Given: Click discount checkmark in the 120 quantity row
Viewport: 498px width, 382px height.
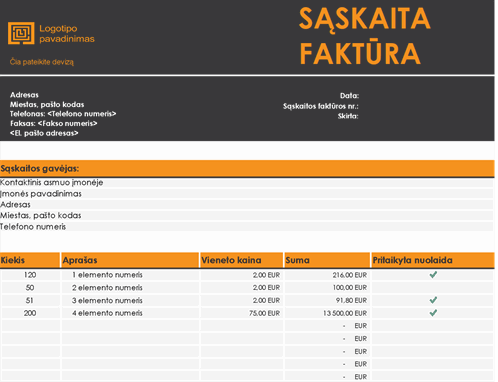Looking at the screenshot, I should [x=433, y=275].
